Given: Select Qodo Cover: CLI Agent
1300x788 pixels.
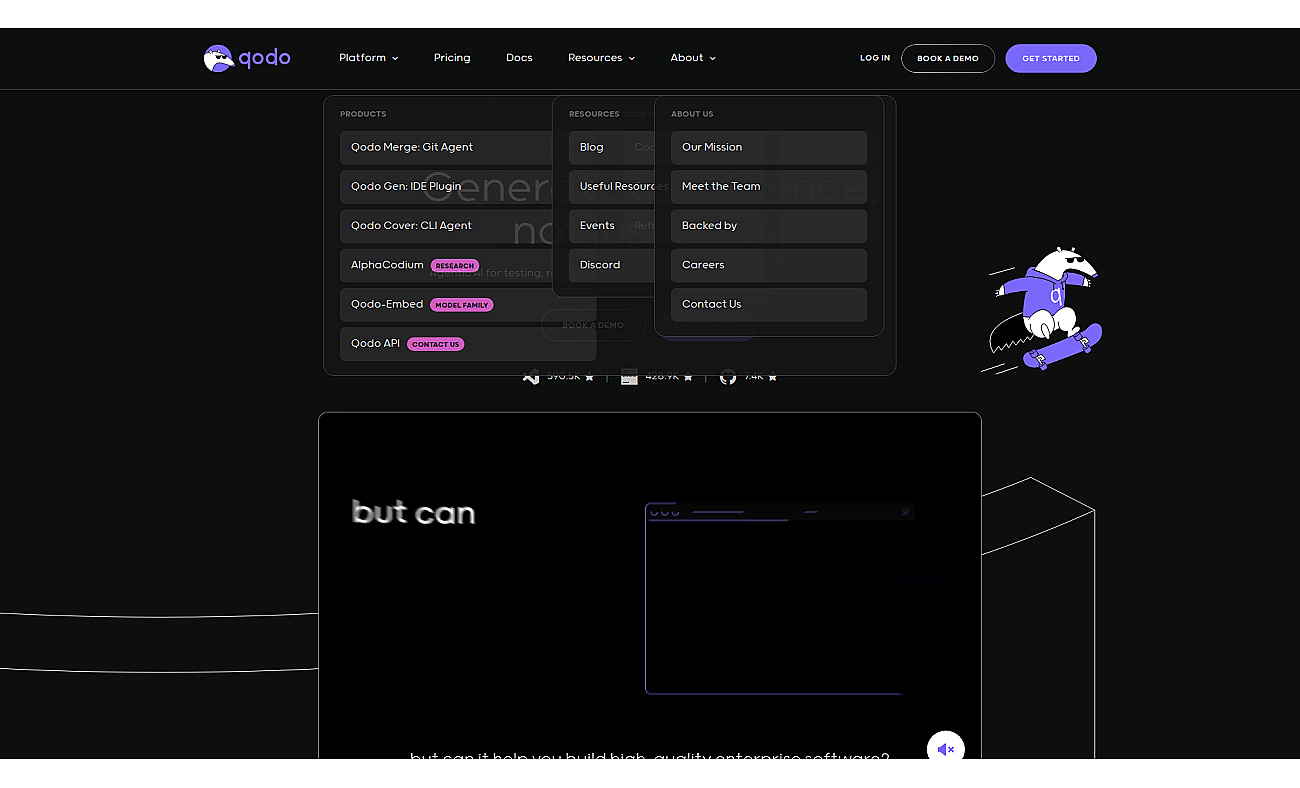Looking at the screenshot, I should 446,226.
